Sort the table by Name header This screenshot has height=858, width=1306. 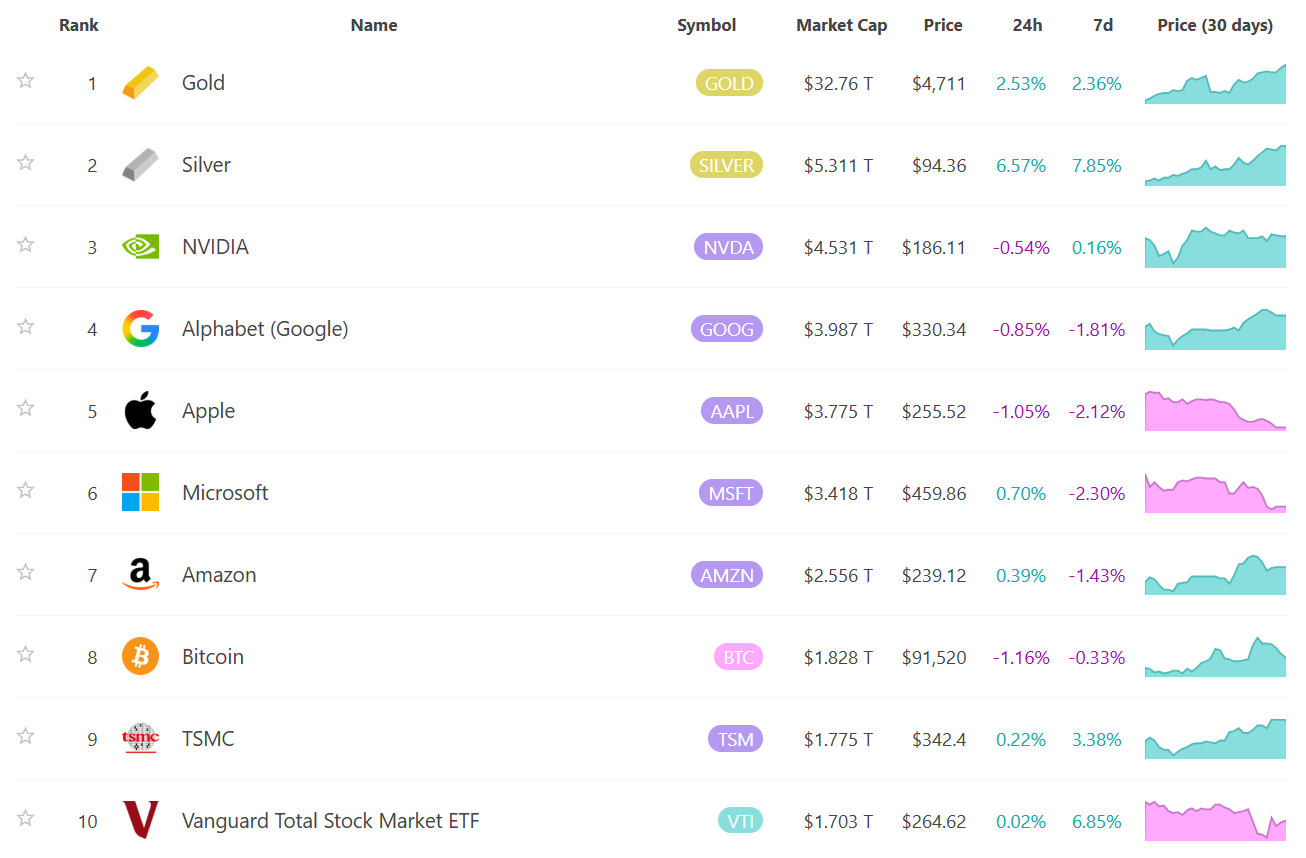click(x=374, y=25)
